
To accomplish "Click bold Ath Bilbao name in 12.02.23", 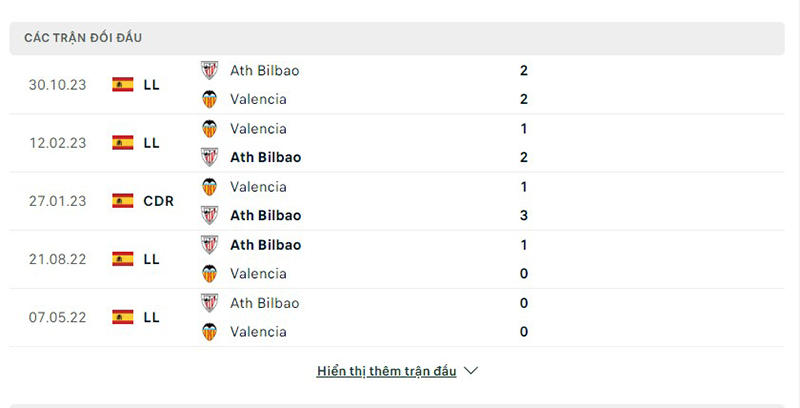I will pos(265,157).
